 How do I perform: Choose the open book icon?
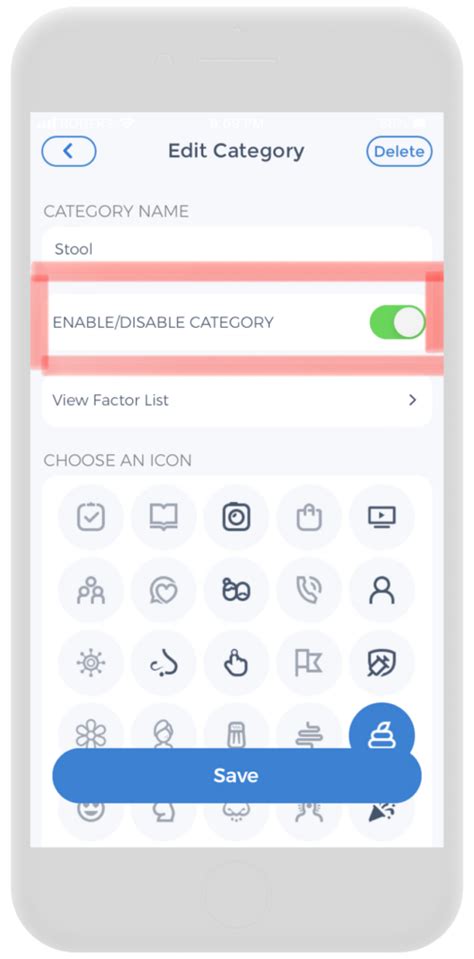click(163, 517)
